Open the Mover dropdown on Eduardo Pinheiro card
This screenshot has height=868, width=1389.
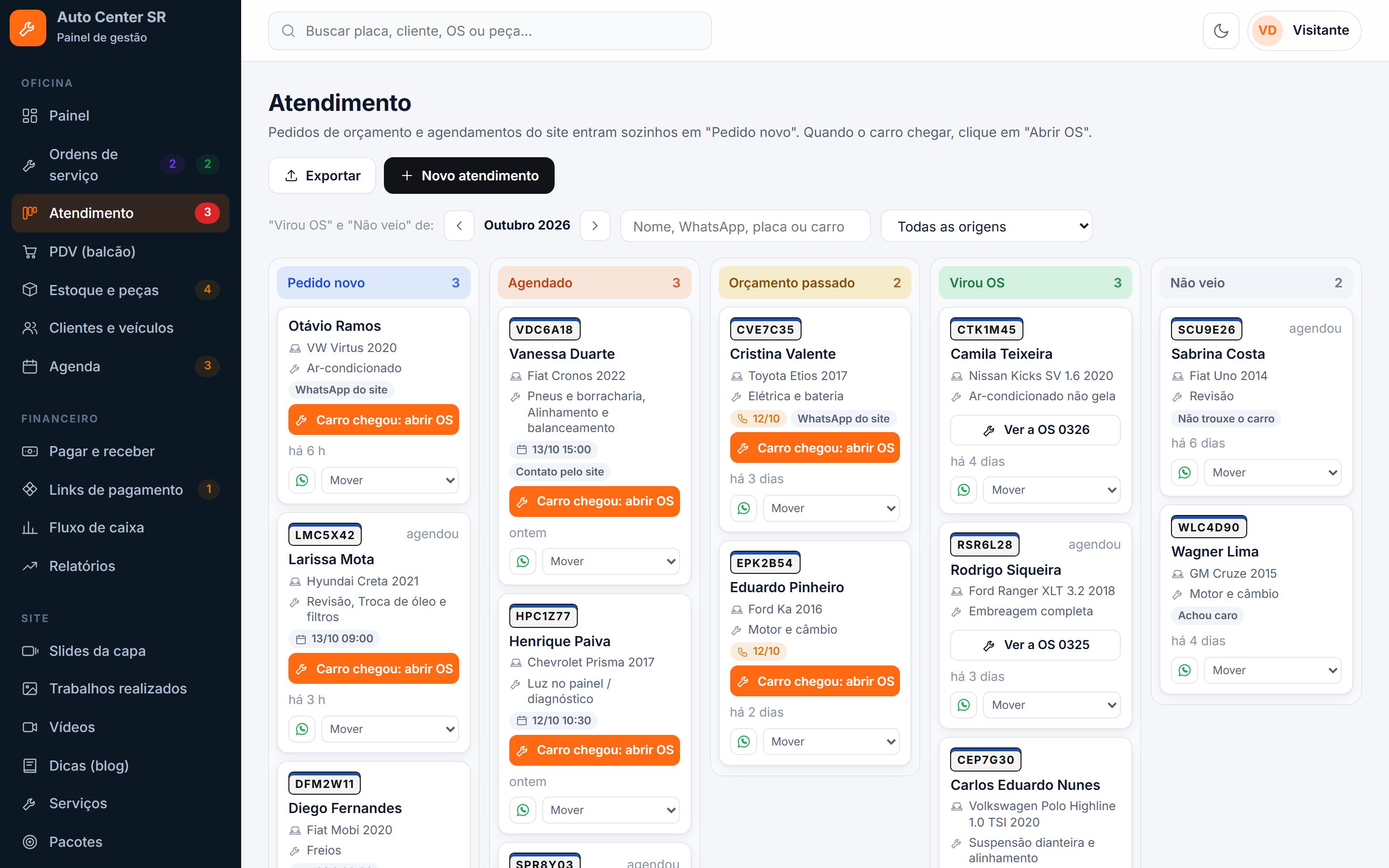click(x=831, y=741)
